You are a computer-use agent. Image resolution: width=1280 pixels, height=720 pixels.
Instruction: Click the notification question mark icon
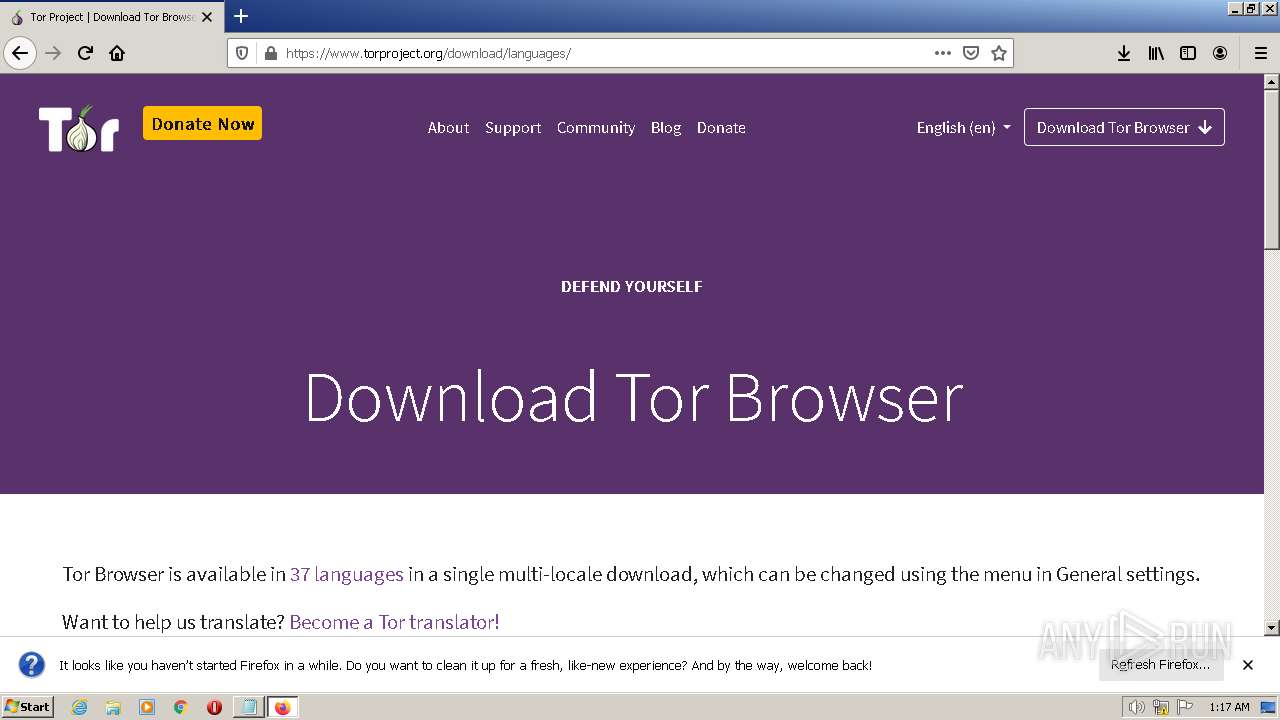[32, 664]
